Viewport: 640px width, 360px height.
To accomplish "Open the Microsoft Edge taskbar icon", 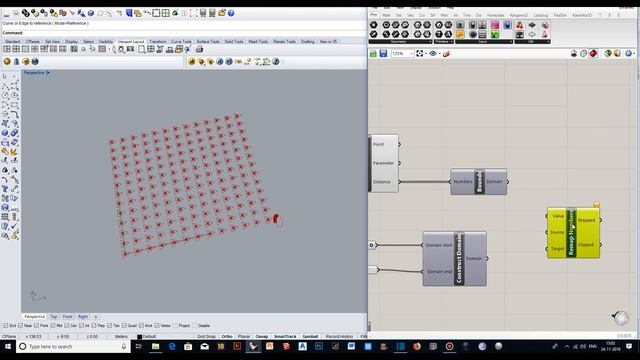I will (x=172, y=347).
